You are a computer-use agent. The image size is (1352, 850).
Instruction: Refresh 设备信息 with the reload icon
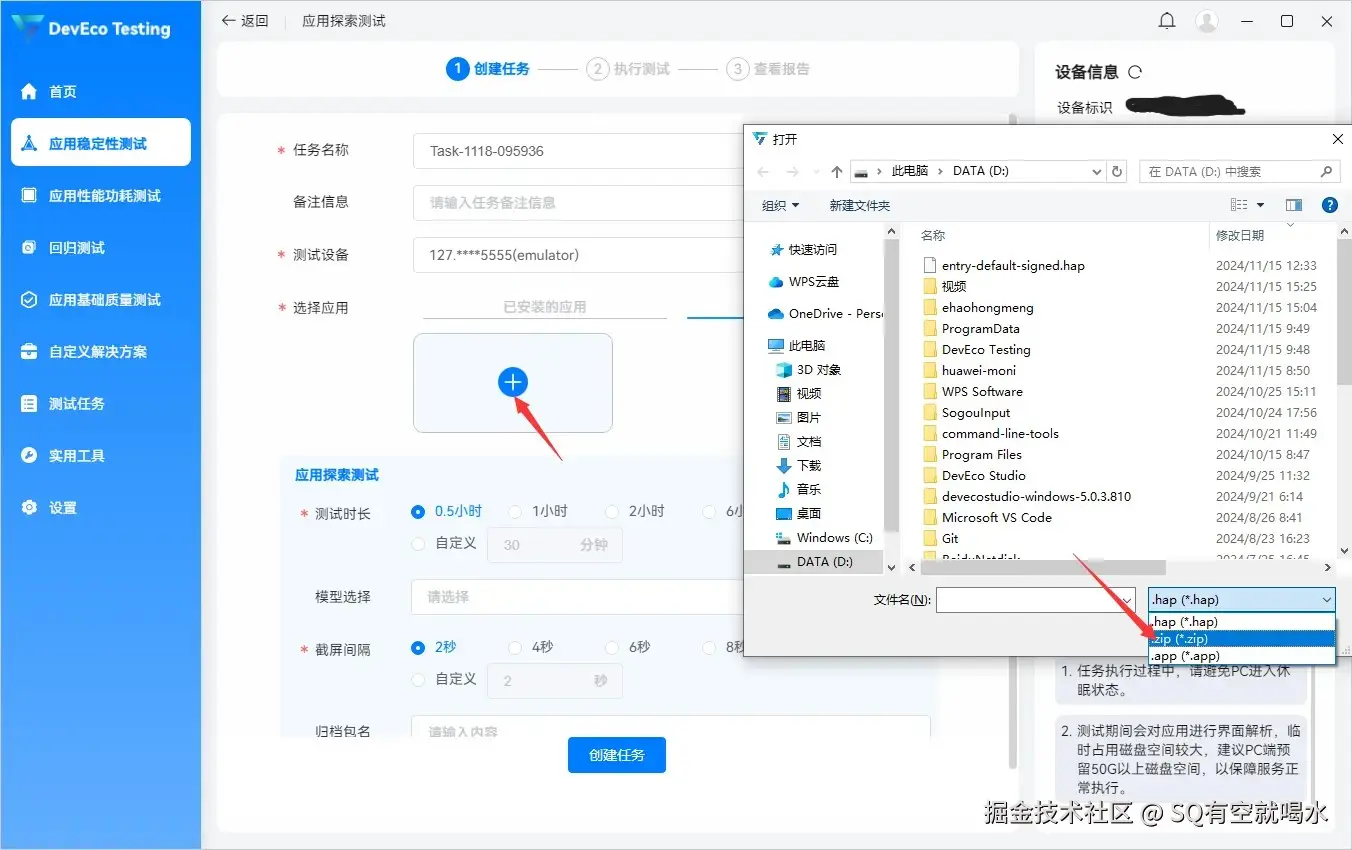1135,72
